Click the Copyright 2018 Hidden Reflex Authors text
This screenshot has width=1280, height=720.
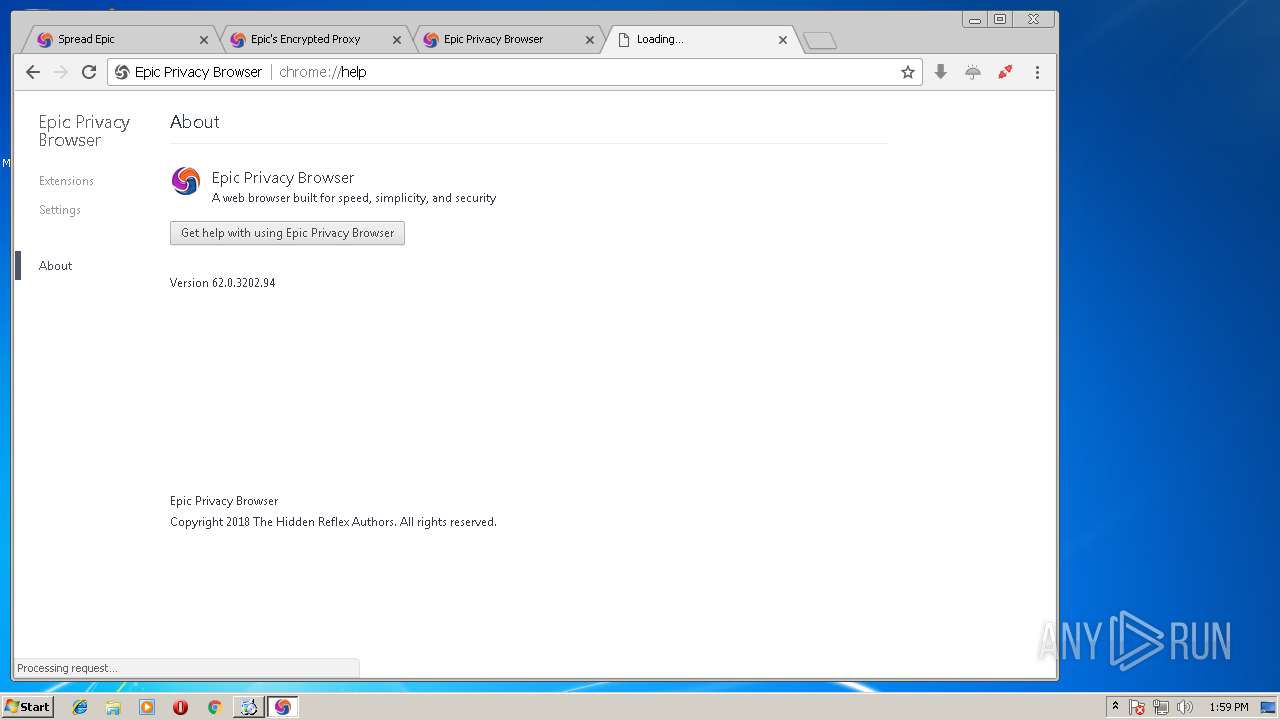[x=333, y=522]
